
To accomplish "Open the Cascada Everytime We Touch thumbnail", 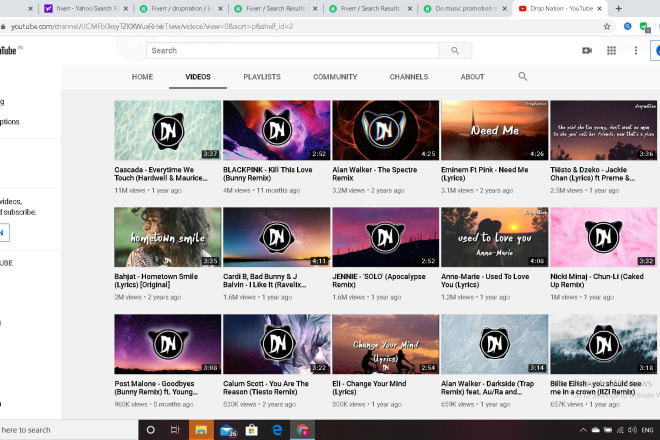I will point(167,130).
